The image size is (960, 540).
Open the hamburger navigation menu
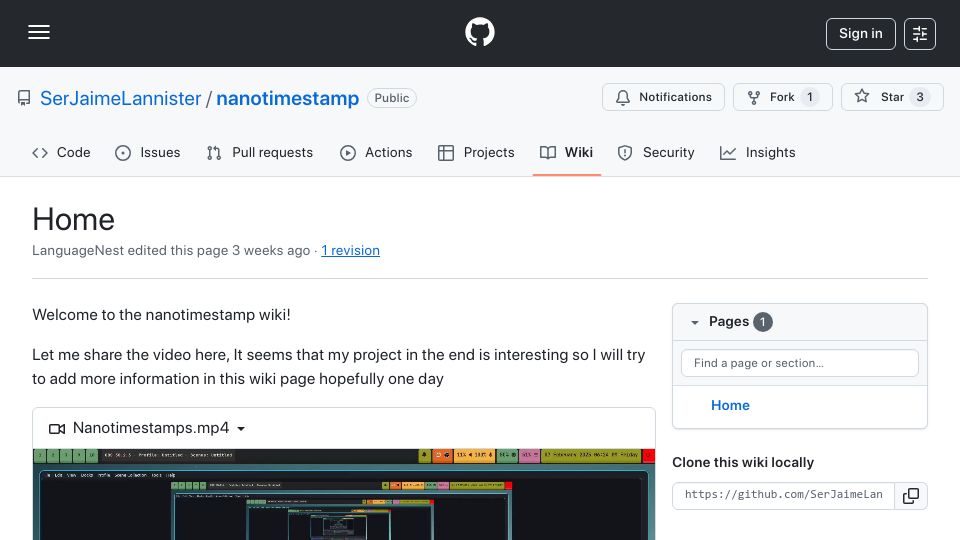click(x=39, y=32)
